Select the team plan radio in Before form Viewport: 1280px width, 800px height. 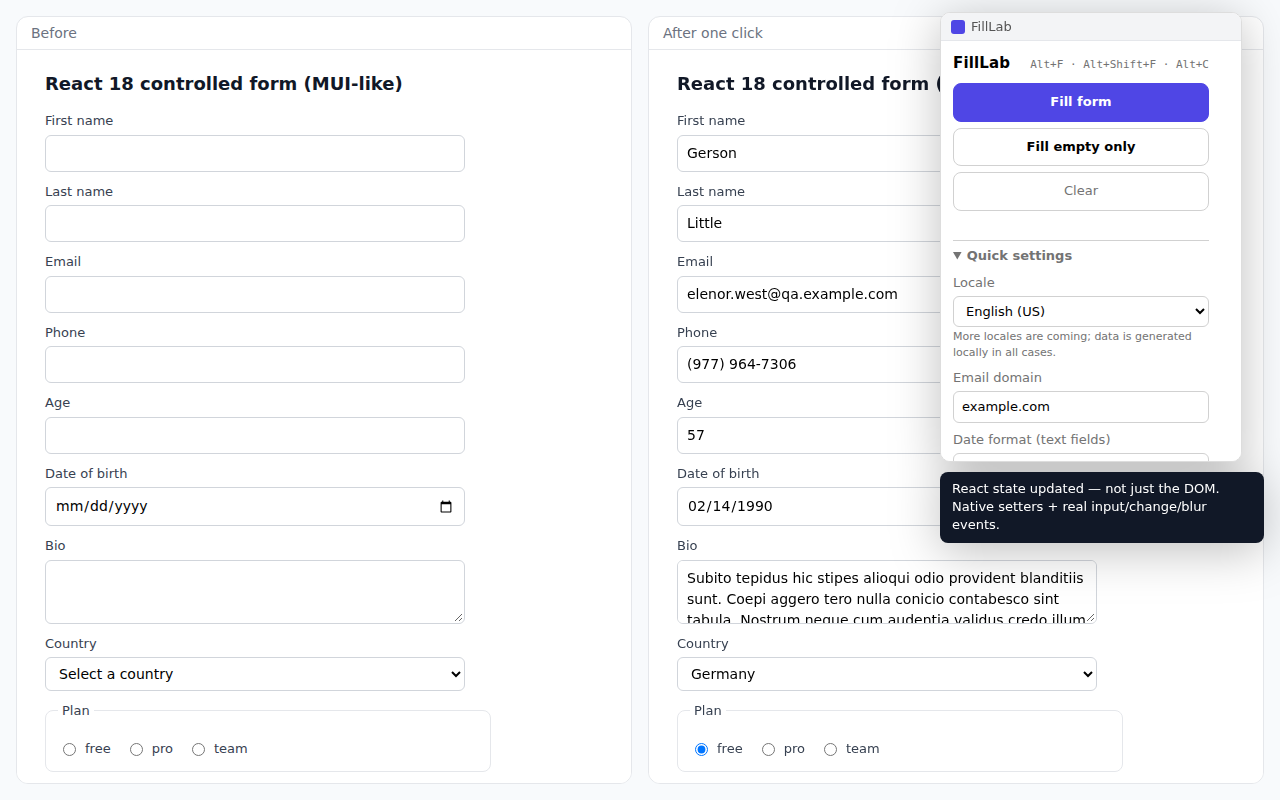[x=198, y=749]
